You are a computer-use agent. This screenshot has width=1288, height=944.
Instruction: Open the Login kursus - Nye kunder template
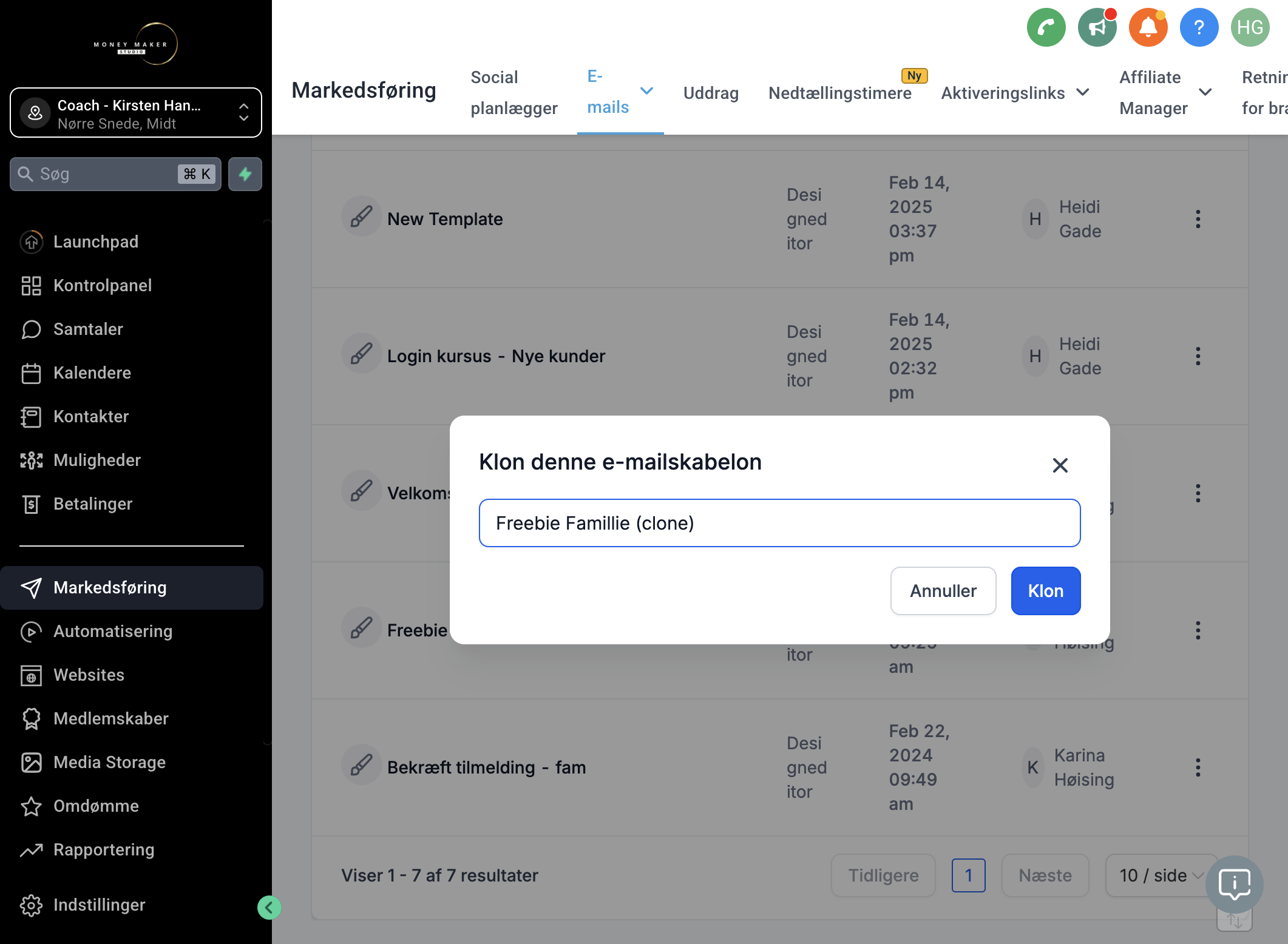click(496, 356)
